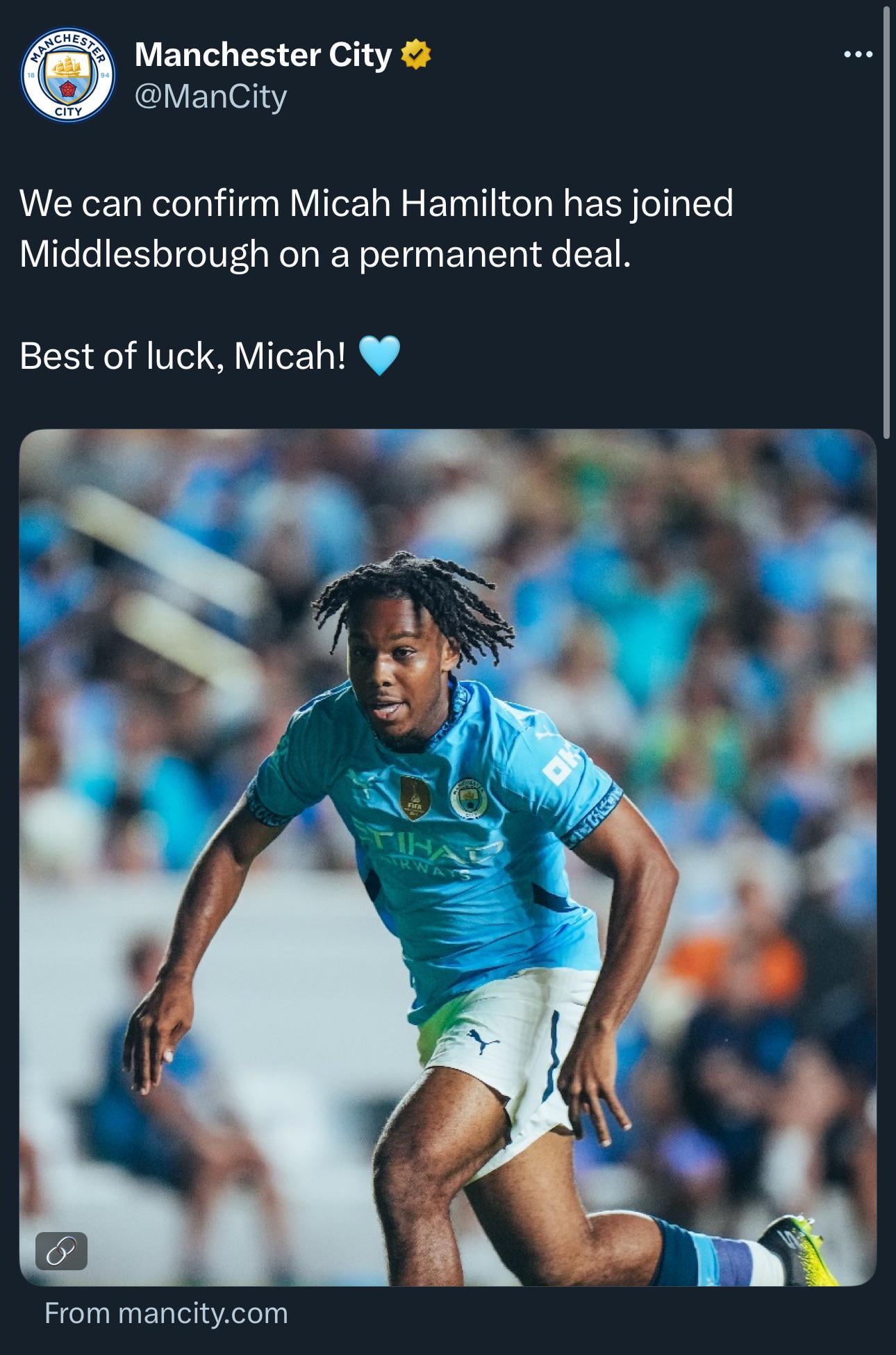
Task: Click the gold verified badge
Action: pos(416,55)
